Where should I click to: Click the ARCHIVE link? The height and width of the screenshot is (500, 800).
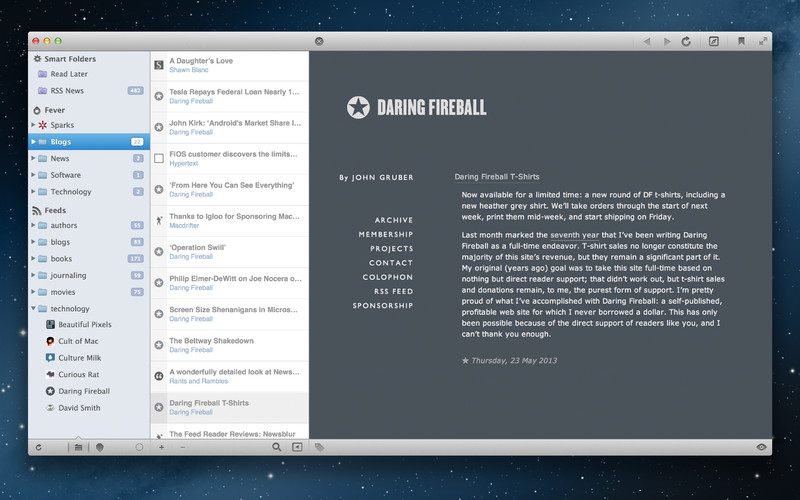pos(394,220)
